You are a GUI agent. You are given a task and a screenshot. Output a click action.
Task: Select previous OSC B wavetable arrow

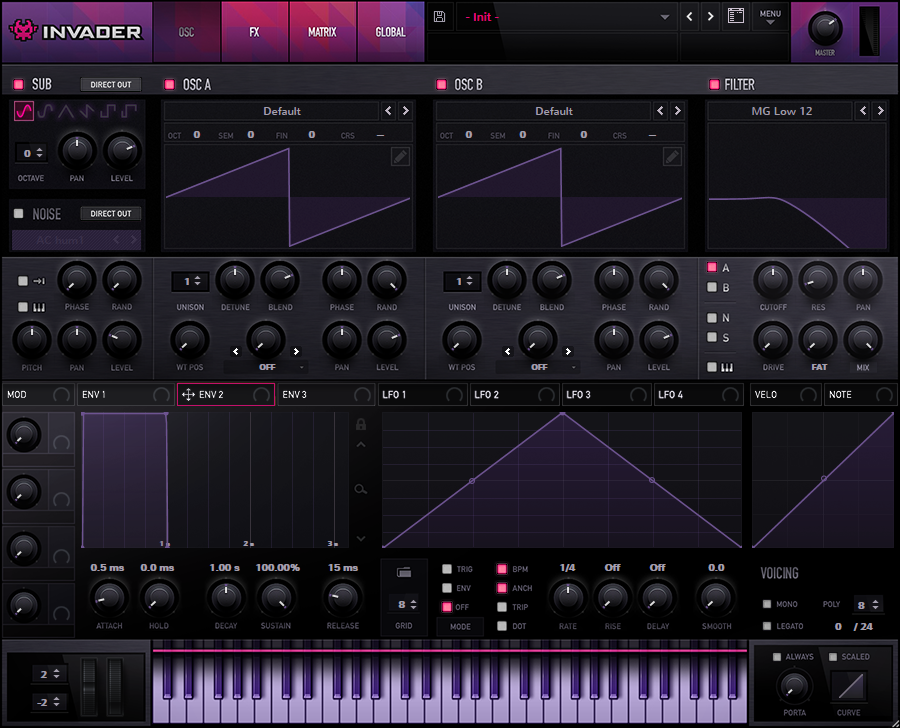(x=660, y=111)
